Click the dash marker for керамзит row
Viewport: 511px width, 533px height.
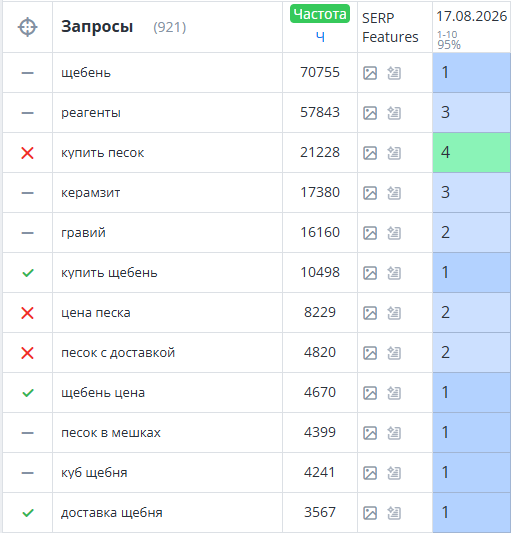pyautogui.click(x=28, y=193)
